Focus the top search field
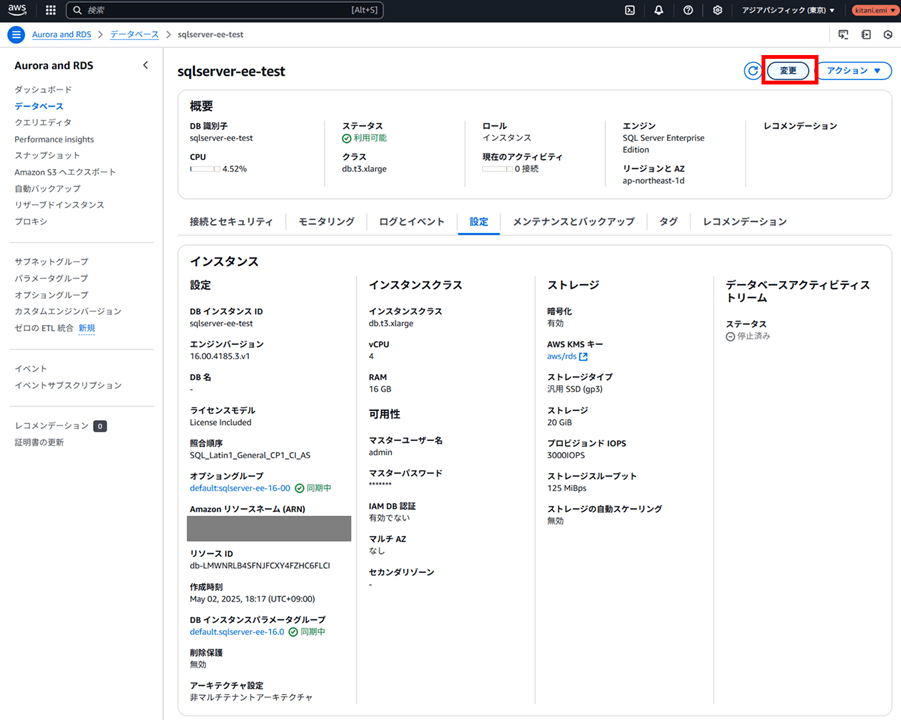901x720 pixels. (225, 10)
